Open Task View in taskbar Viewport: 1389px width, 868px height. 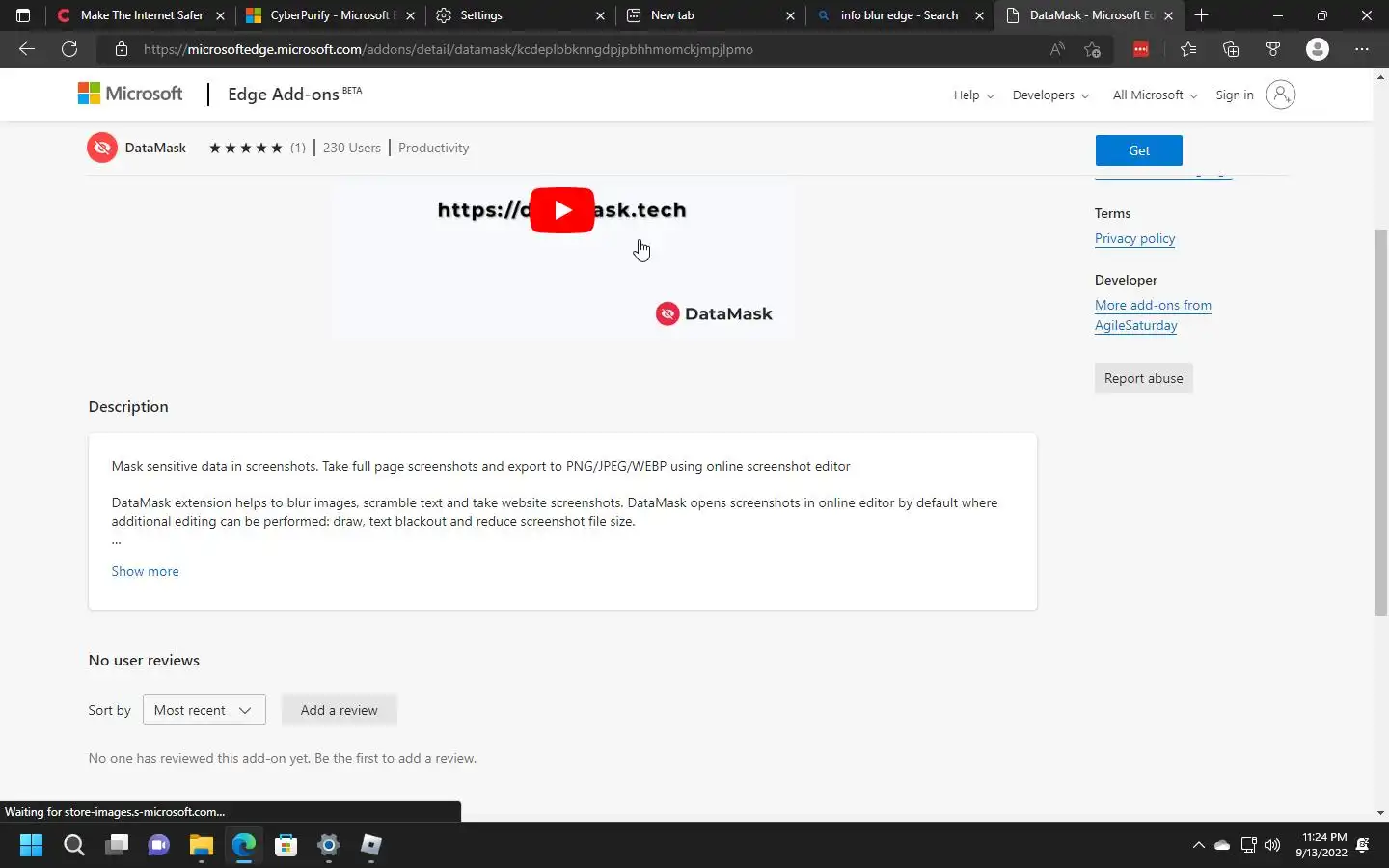click(x=117, y=846)
